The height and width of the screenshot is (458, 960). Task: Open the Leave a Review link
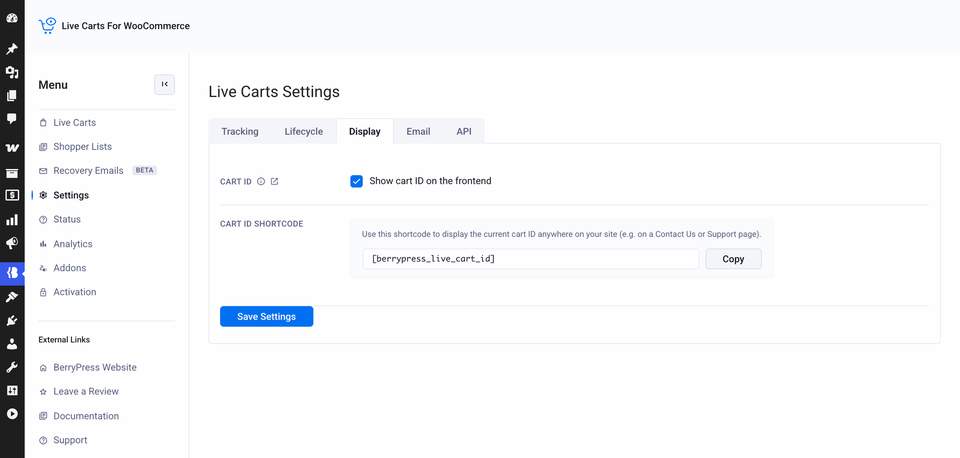(86, 391)
